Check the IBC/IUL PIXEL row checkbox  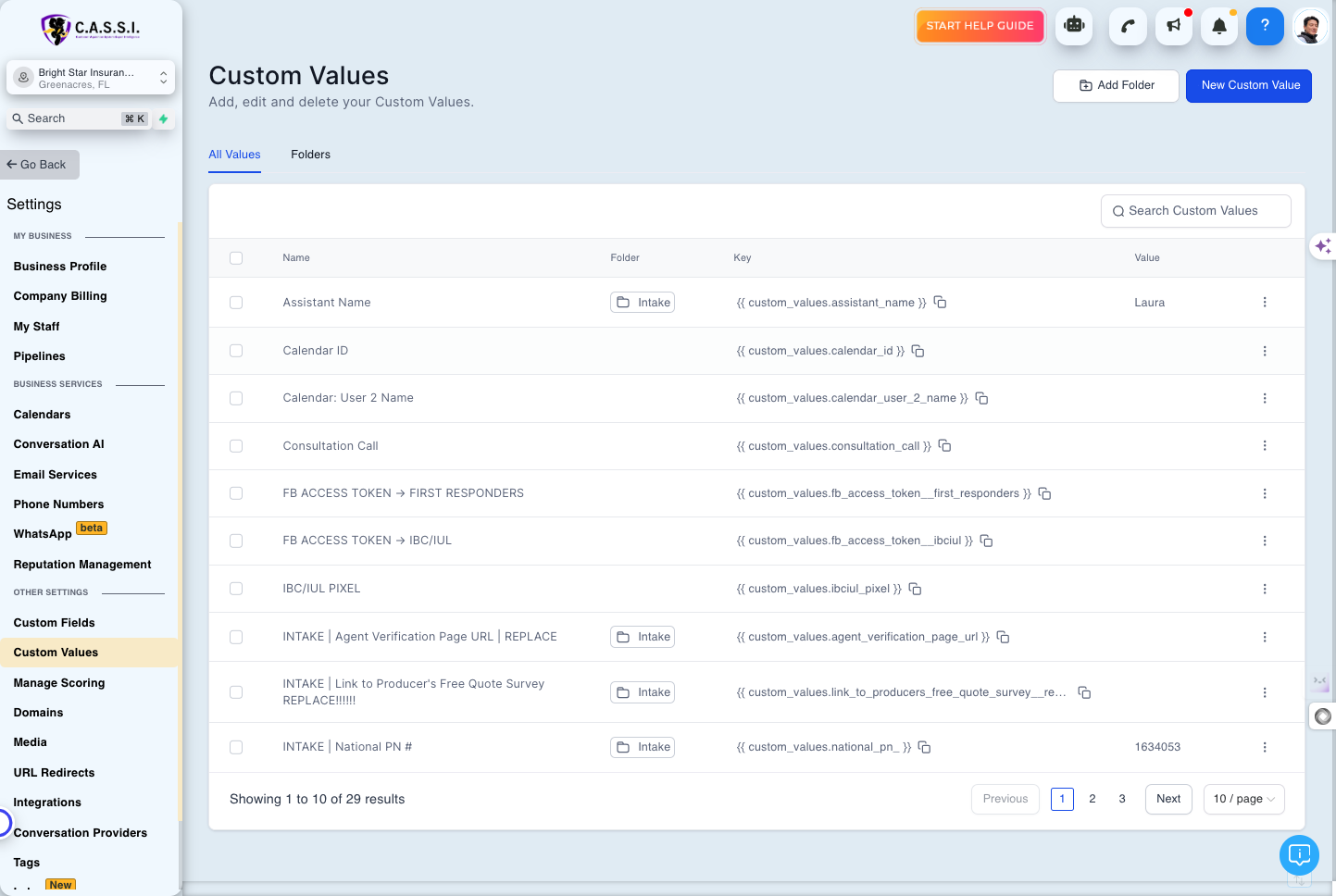point(236,589)
